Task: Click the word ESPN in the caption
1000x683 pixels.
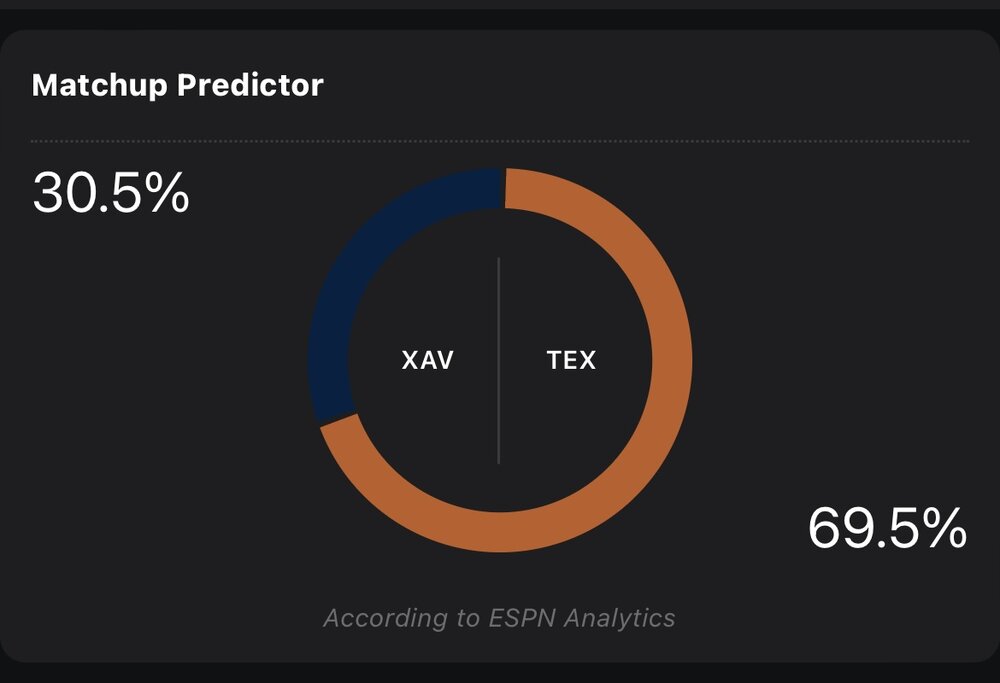Action: pos(522,618)
